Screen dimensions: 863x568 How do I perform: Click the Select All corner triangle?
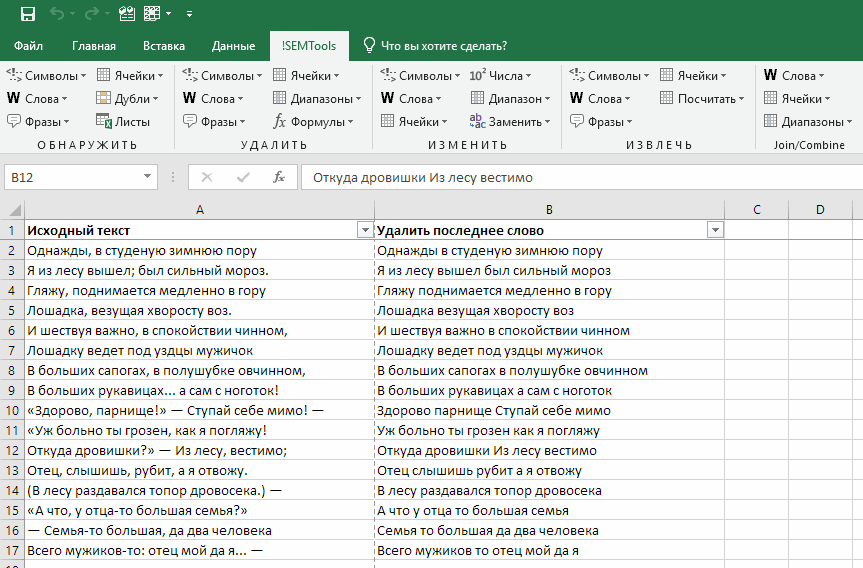pos(13,210)
